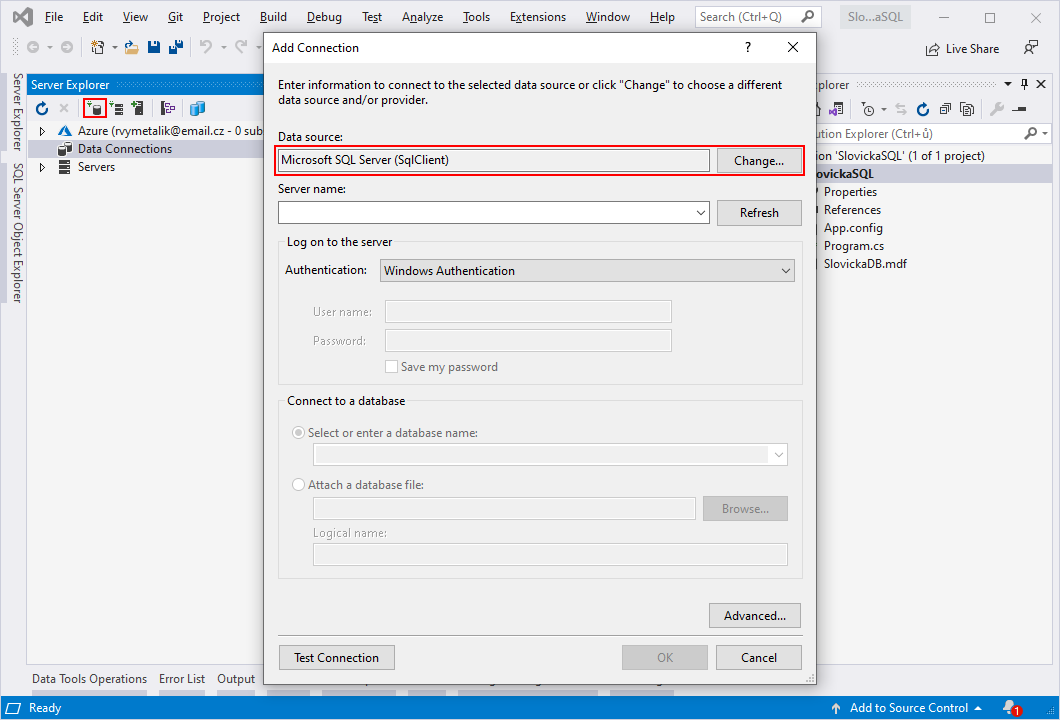Click the Test Connection button
Viewport: 1060px width, 720px height.
point(336,658)
